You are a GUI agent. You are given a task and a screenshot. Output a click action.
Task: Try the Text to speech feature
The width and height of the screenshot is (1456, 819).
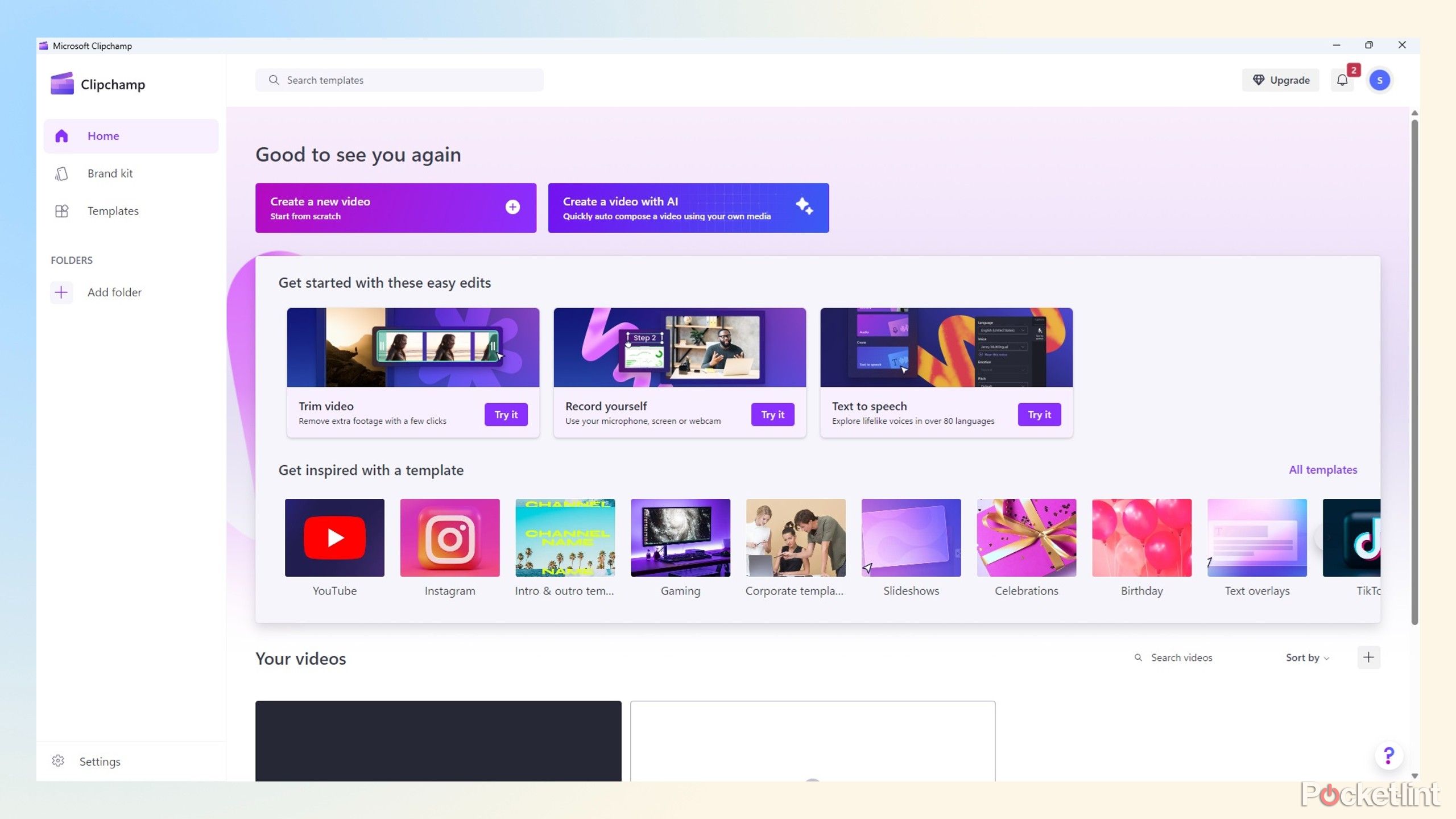click(x=1039, y=414)
